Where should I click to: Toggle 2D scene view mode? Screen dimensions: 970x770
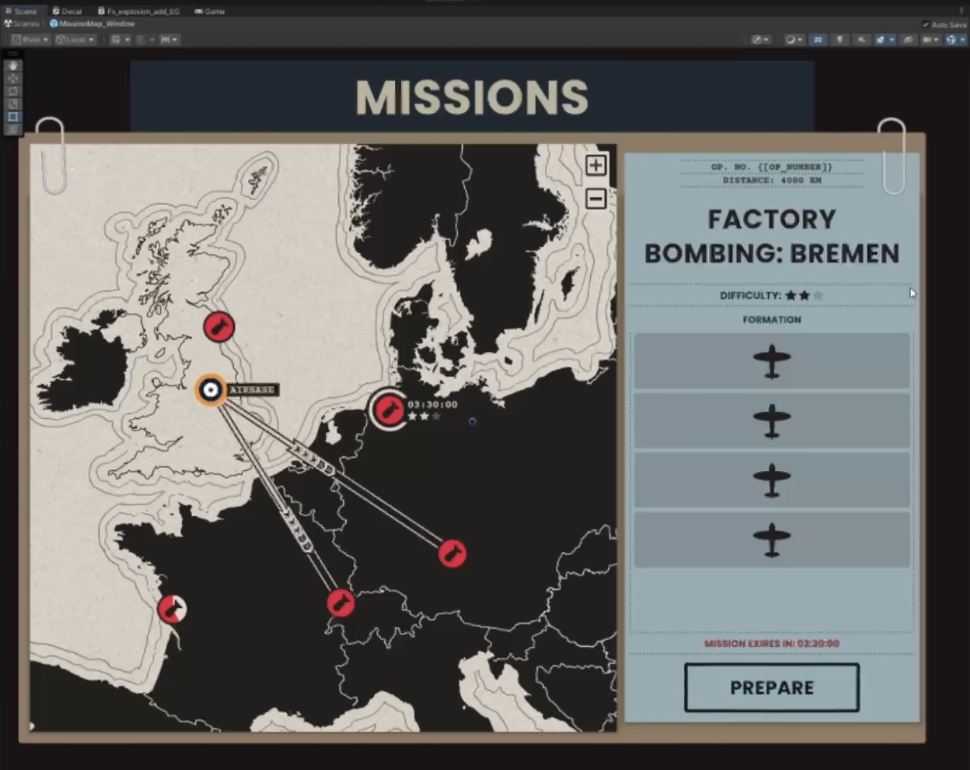817,40
